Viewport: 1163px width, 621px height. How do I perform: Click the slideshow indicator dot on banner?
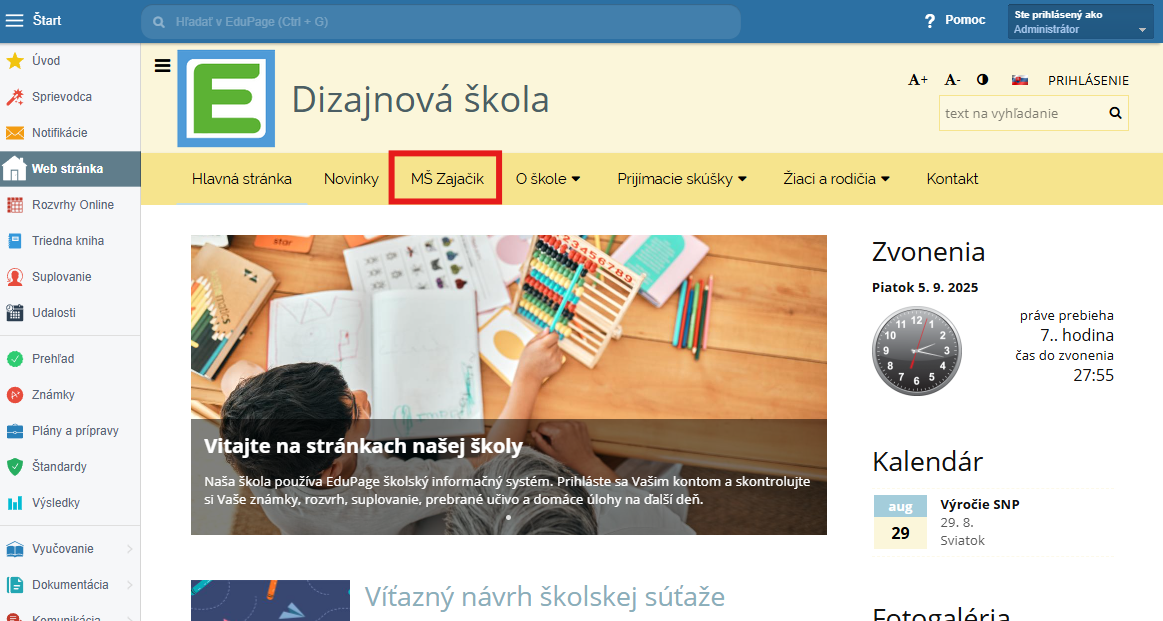pos(508,517)
